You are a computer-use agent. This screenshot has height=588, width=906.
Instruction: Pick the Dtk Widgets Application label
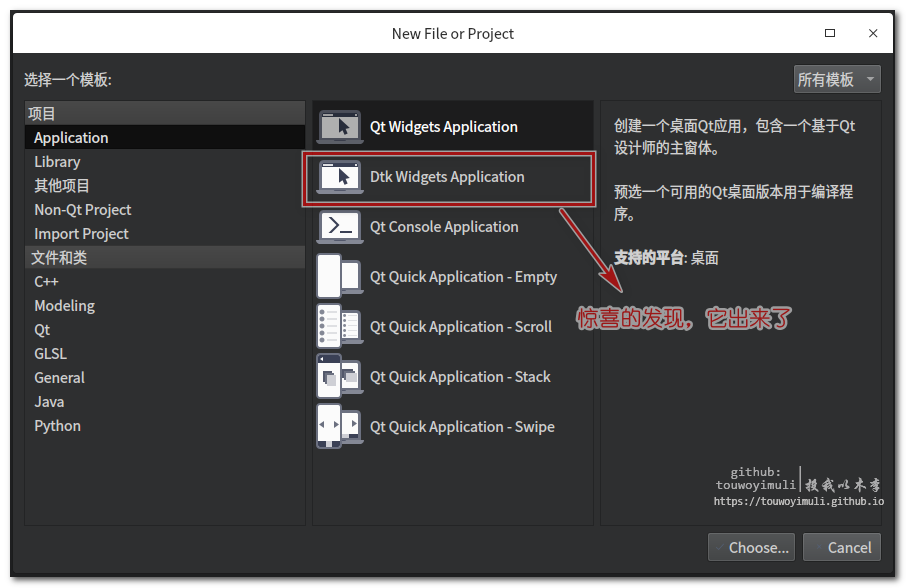pyautogui.click(x=447, y=177)
